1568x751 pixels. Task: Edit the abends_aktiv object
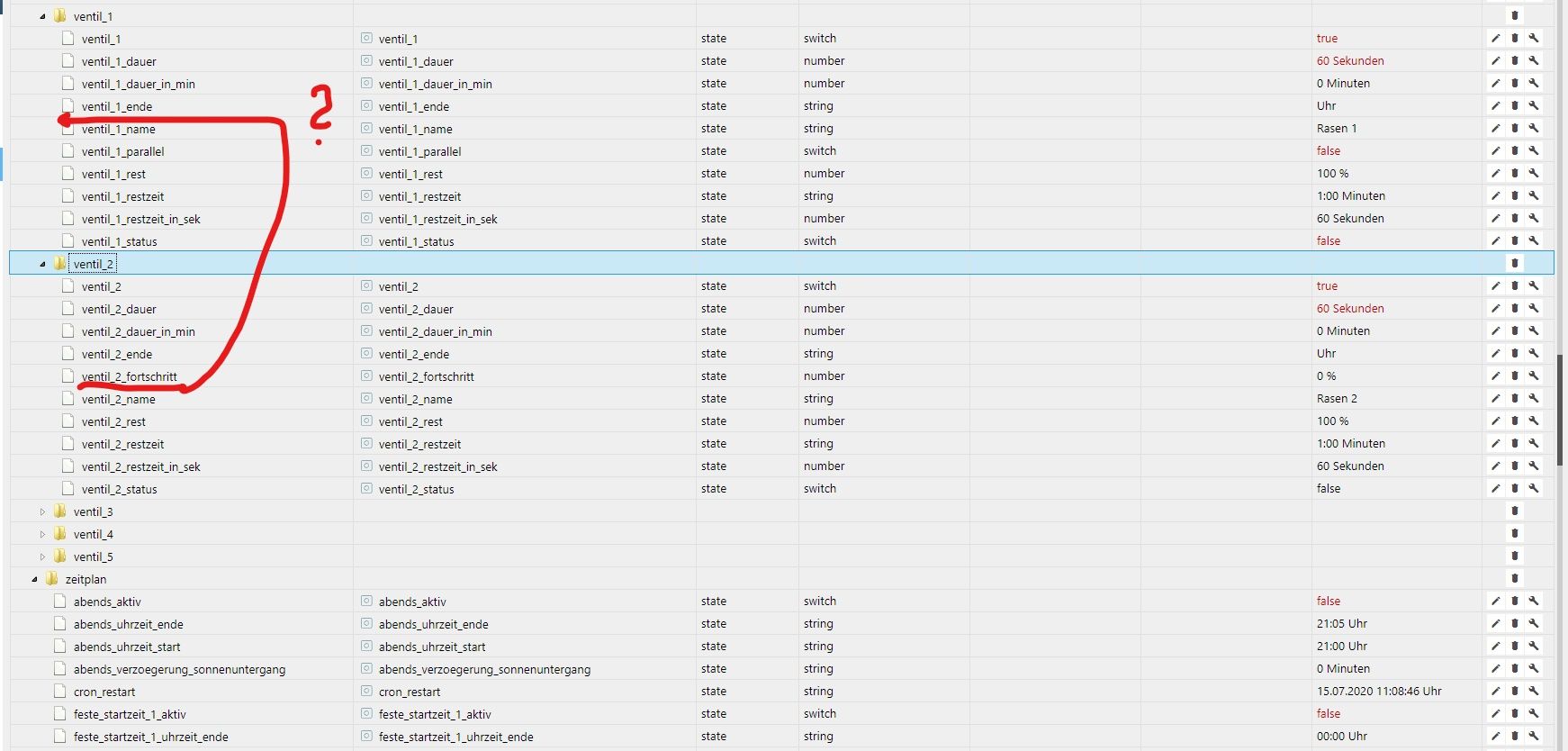click(x=1495, y=601)
